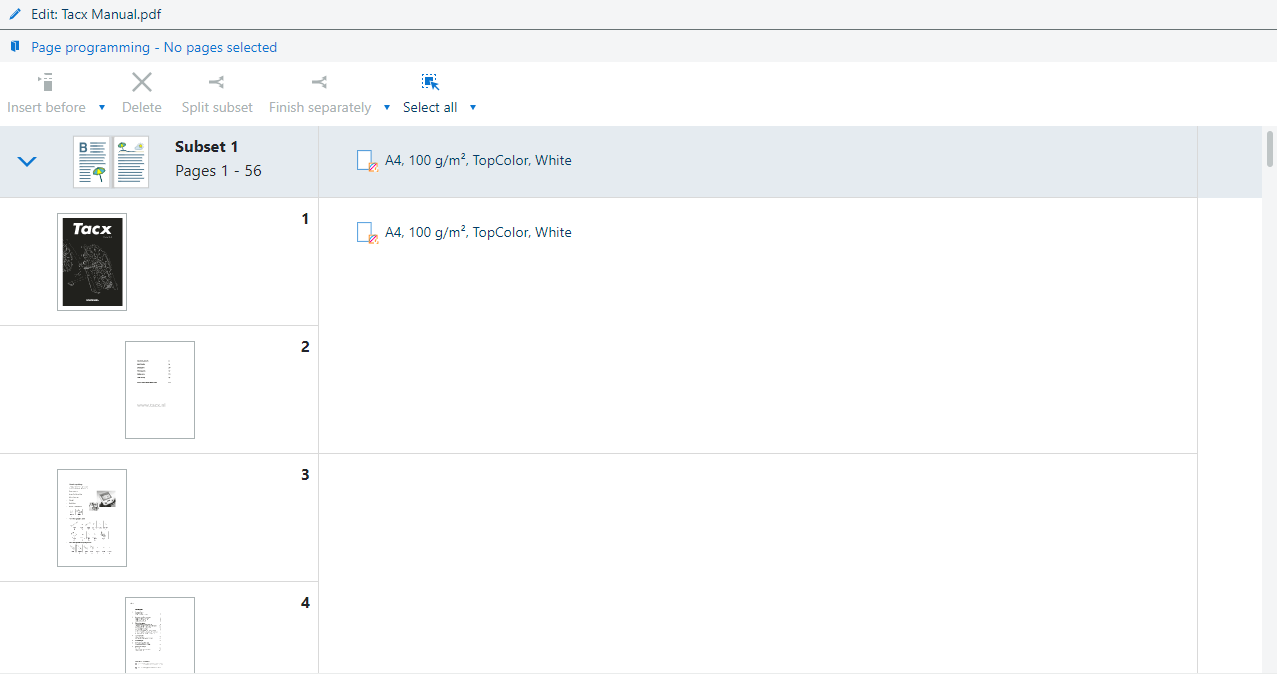Click the Delete X icon
This screenshot has height=674, width=1277.
142,82
